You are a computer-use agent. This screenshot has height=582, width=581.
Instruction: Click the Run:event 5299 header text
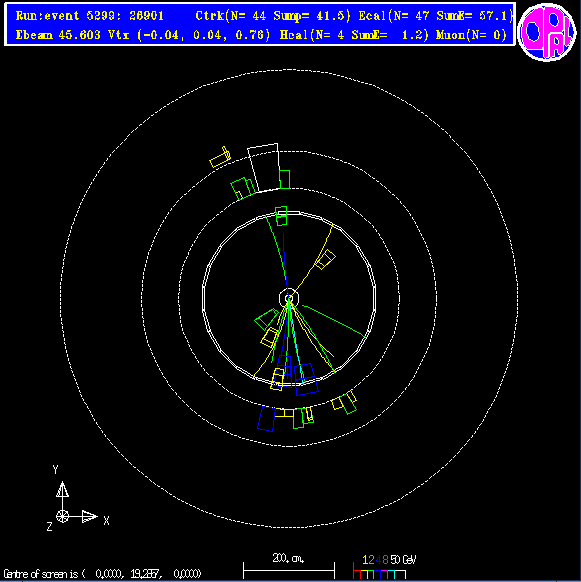(x=89, y=16)
